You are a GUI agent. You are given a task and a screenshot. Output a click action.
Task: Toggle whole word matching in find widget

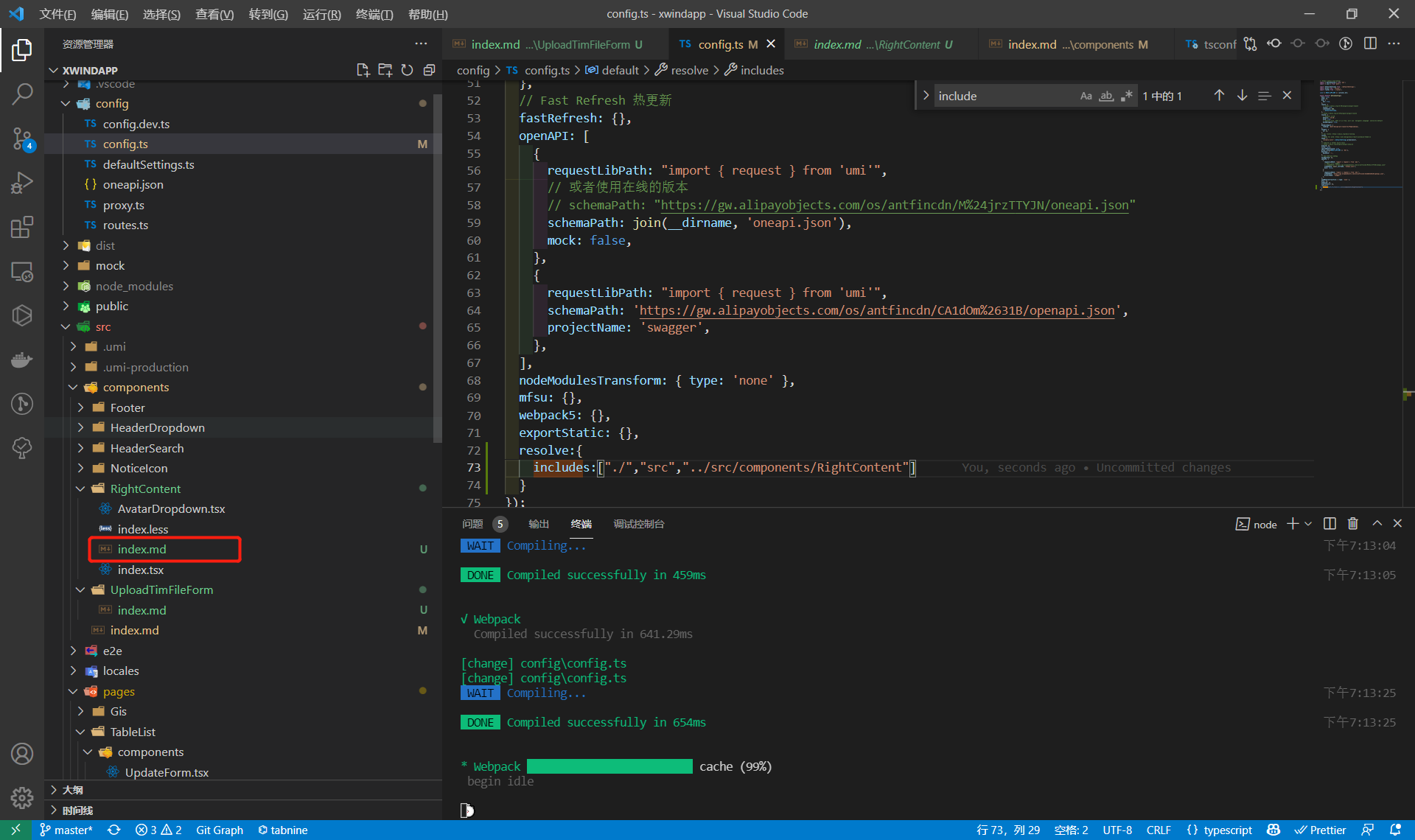[x=1106, y=95]
